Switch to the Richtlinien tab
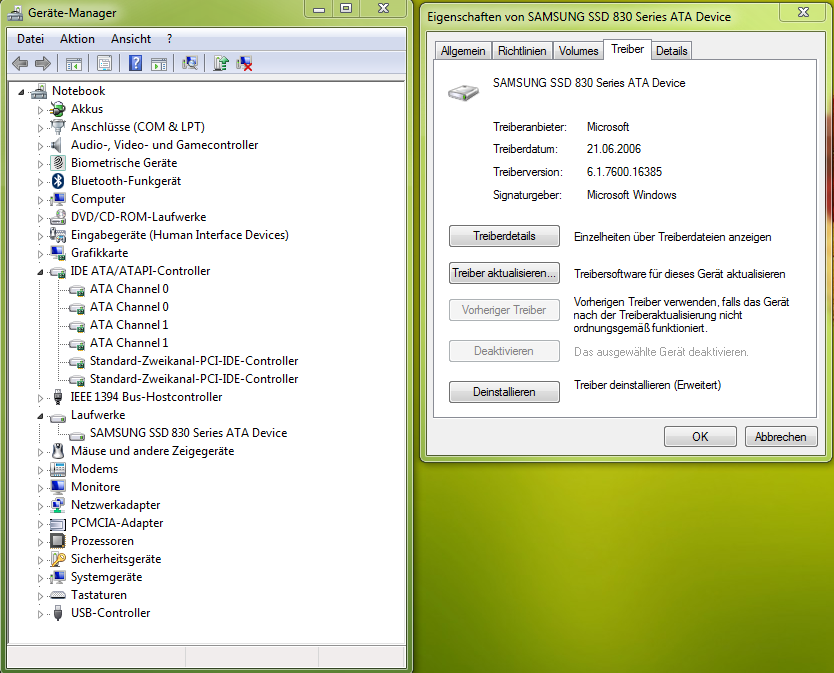This screenshot has width=834, height=673. 522,51
